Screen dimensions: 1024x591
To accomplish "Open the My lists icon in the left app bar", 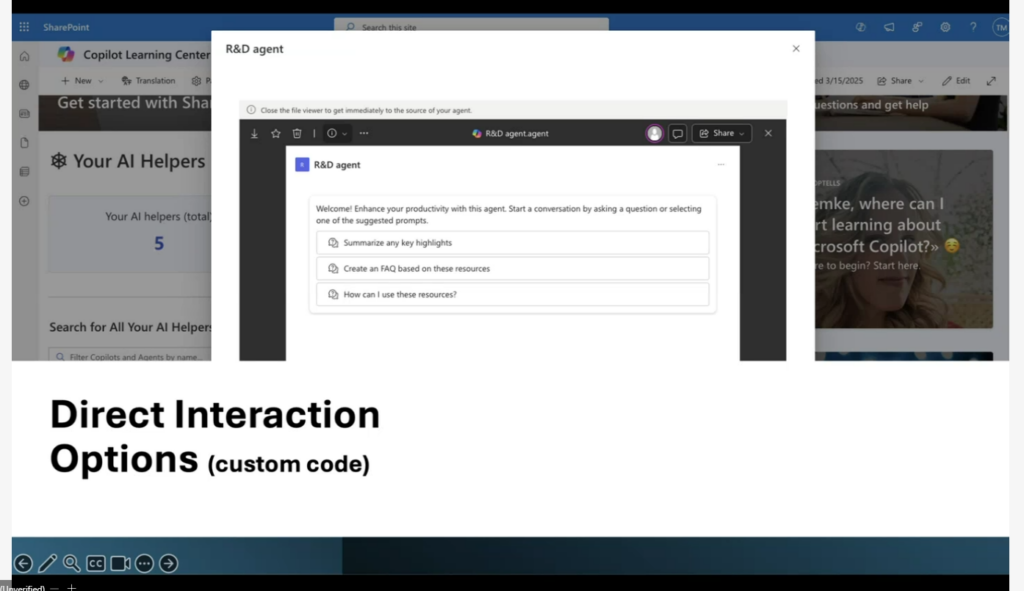I will pyautogui.click(x=24, y=171).
